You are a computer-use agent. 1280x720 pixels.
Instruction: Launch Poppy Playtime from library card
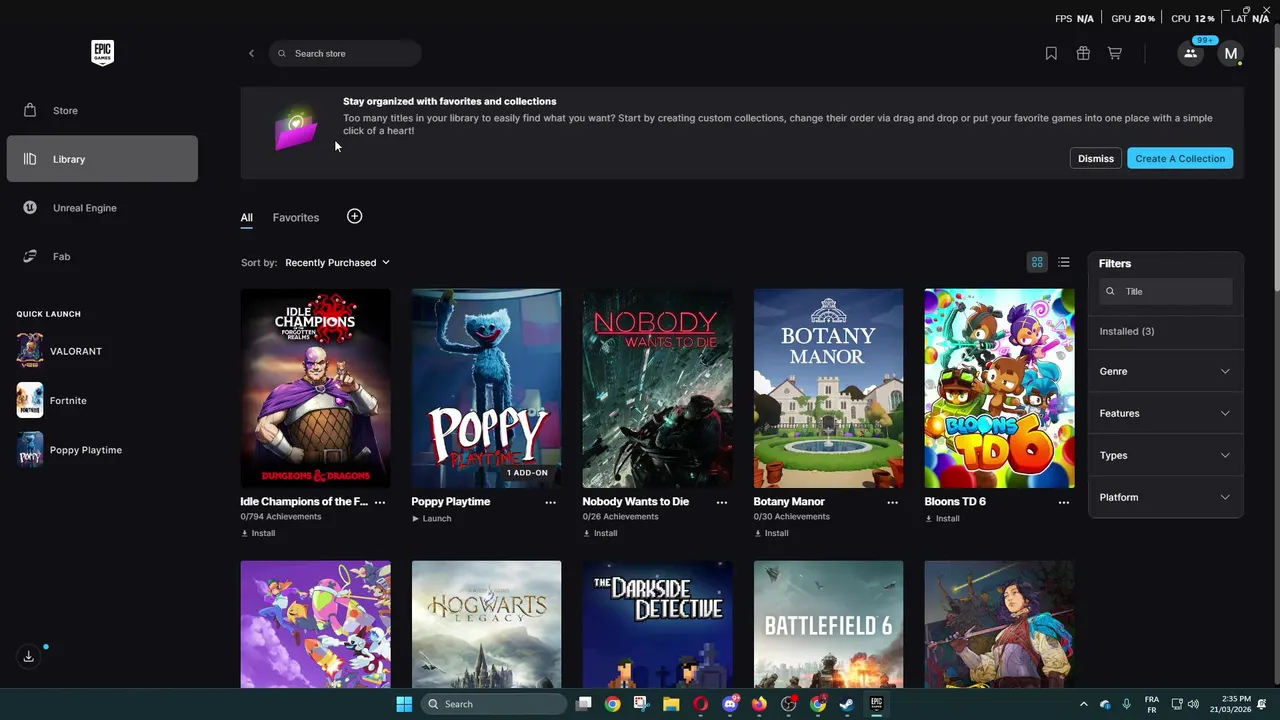432,518
